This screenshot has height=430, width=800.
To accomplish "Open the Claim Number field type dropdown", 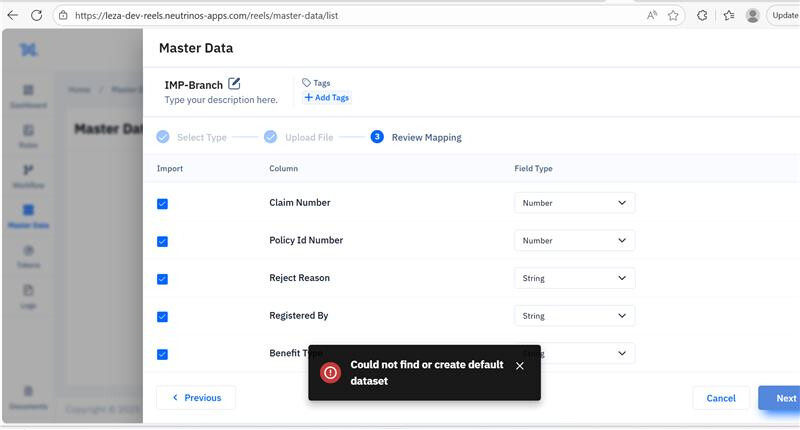I will coord(574,203).
